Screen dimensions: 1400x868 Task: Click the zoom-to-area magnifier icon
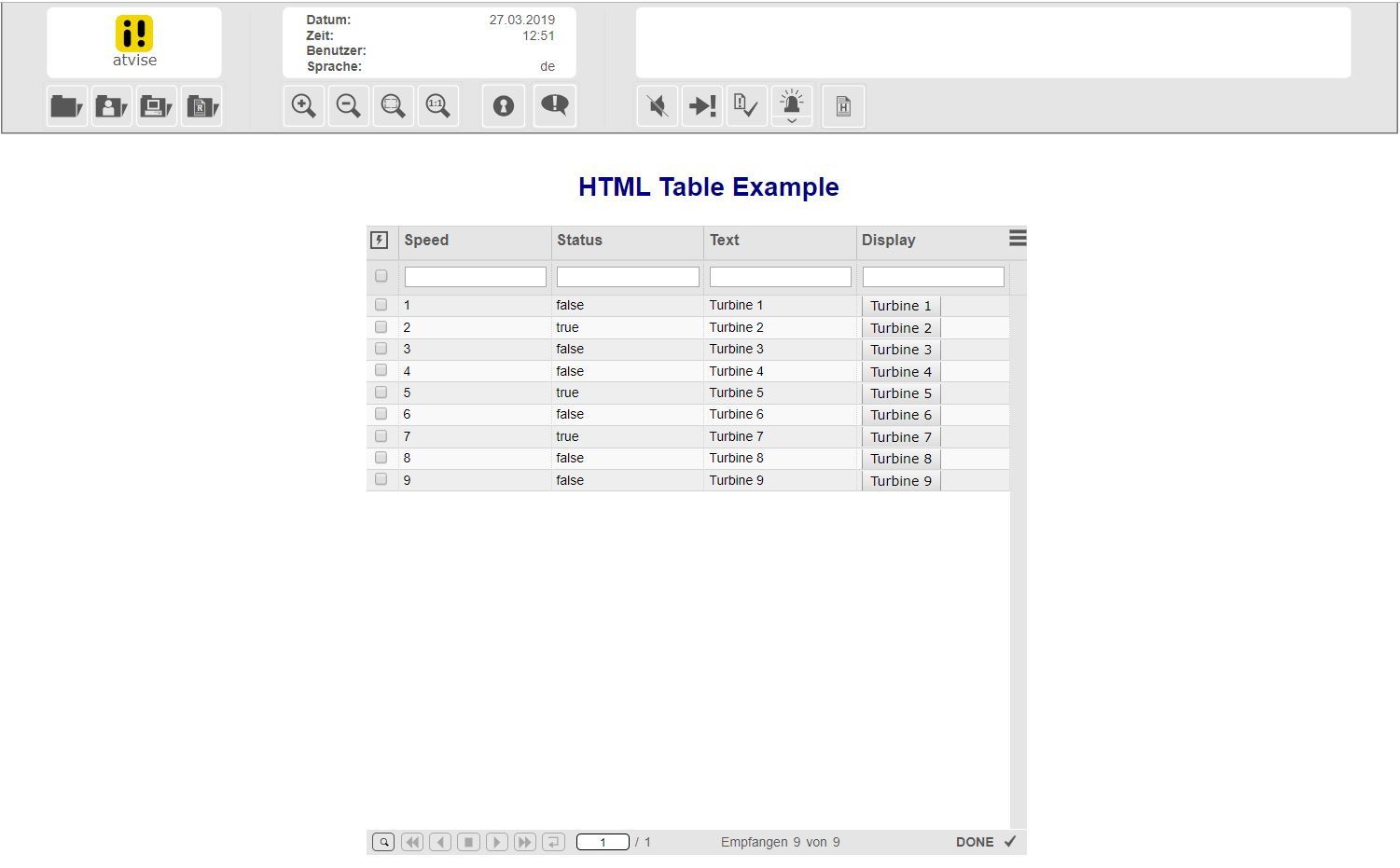point(394,106)
